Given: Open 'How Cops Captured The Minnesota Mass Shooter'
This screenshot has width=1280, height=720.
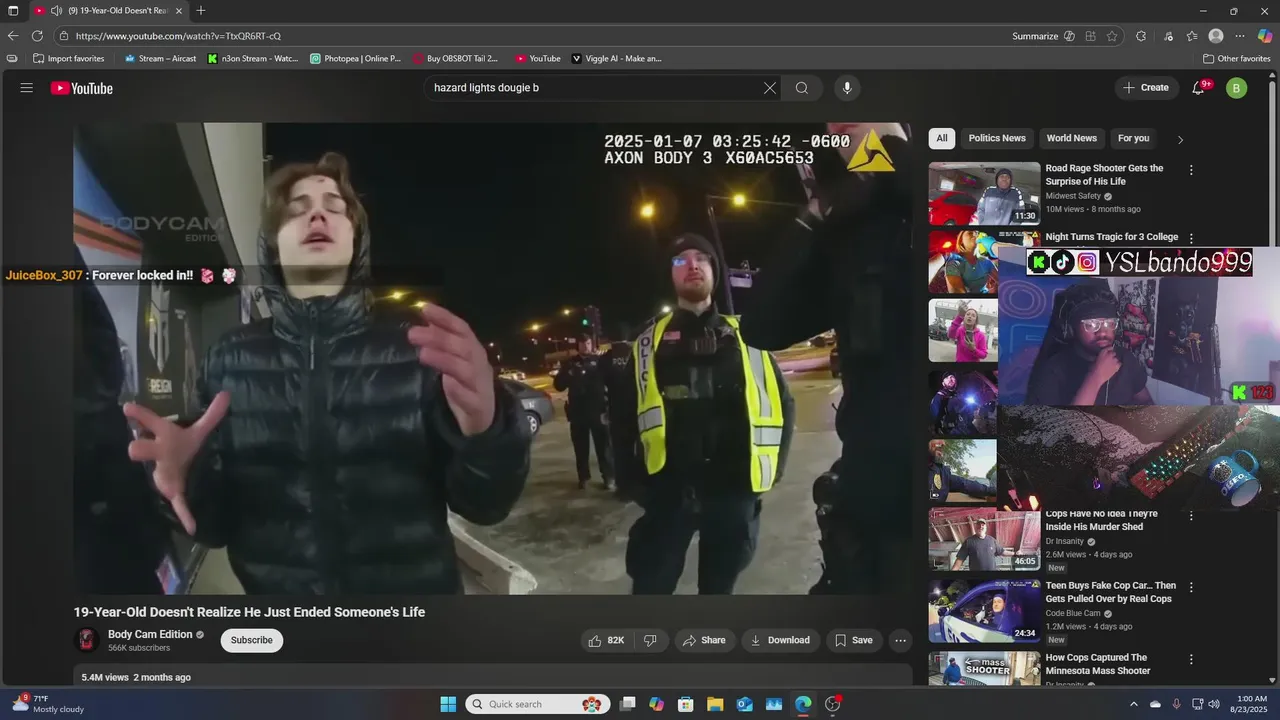Looking at the screenshot, I should pos(1098,664).
